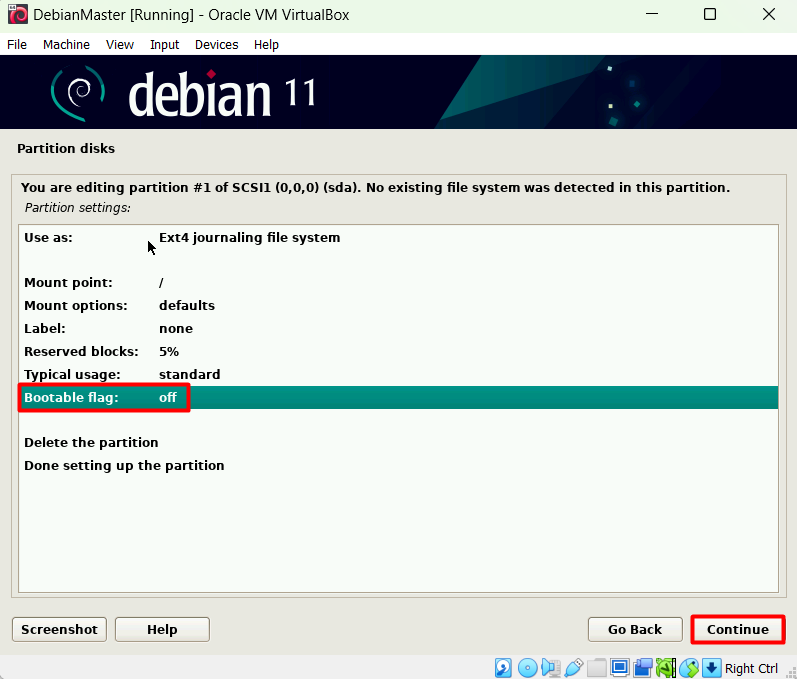Click the Continue button

coord(738,629)
